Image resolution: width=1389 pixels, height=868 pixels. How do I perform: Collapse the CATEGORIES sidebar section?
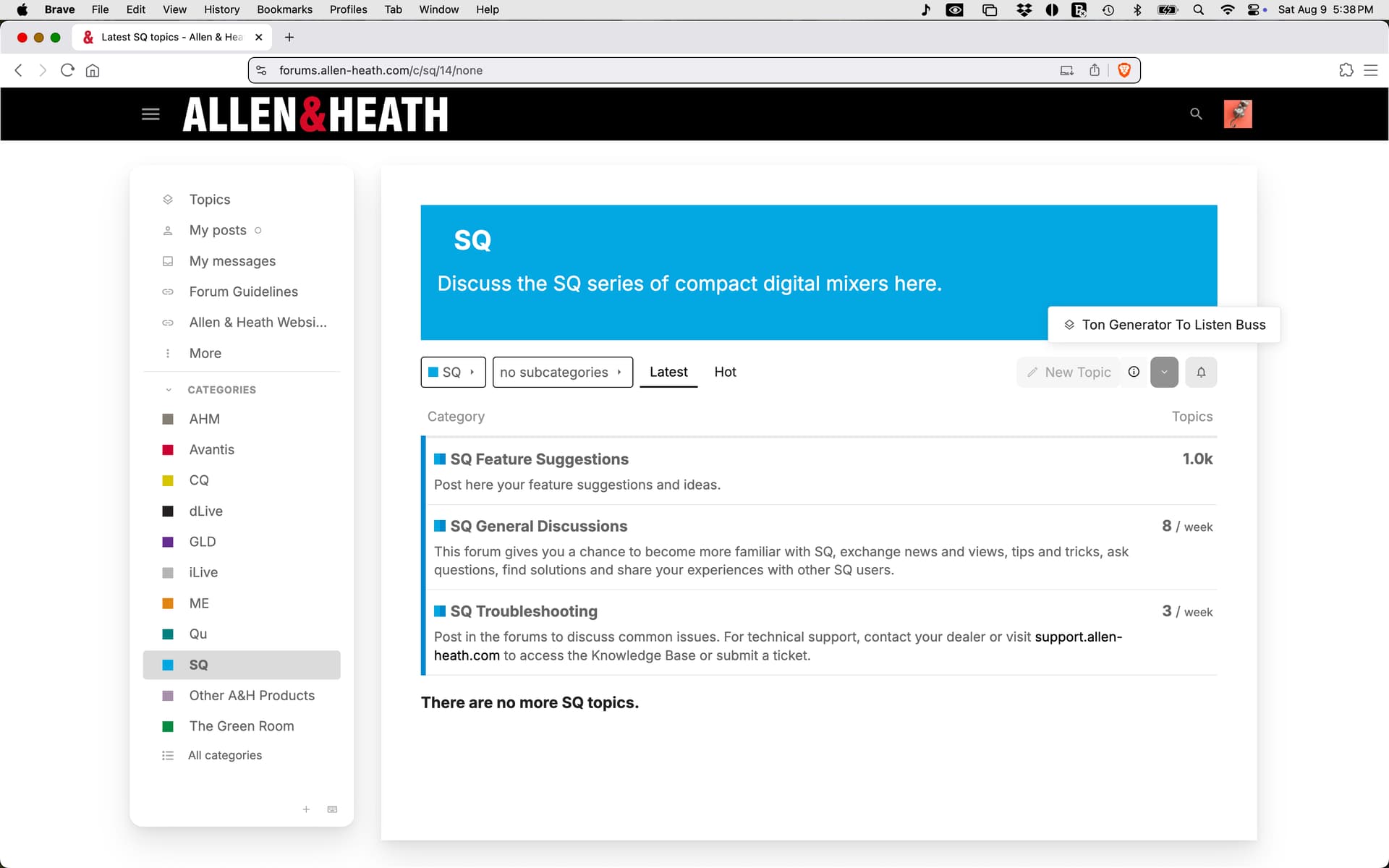(169, 390)
